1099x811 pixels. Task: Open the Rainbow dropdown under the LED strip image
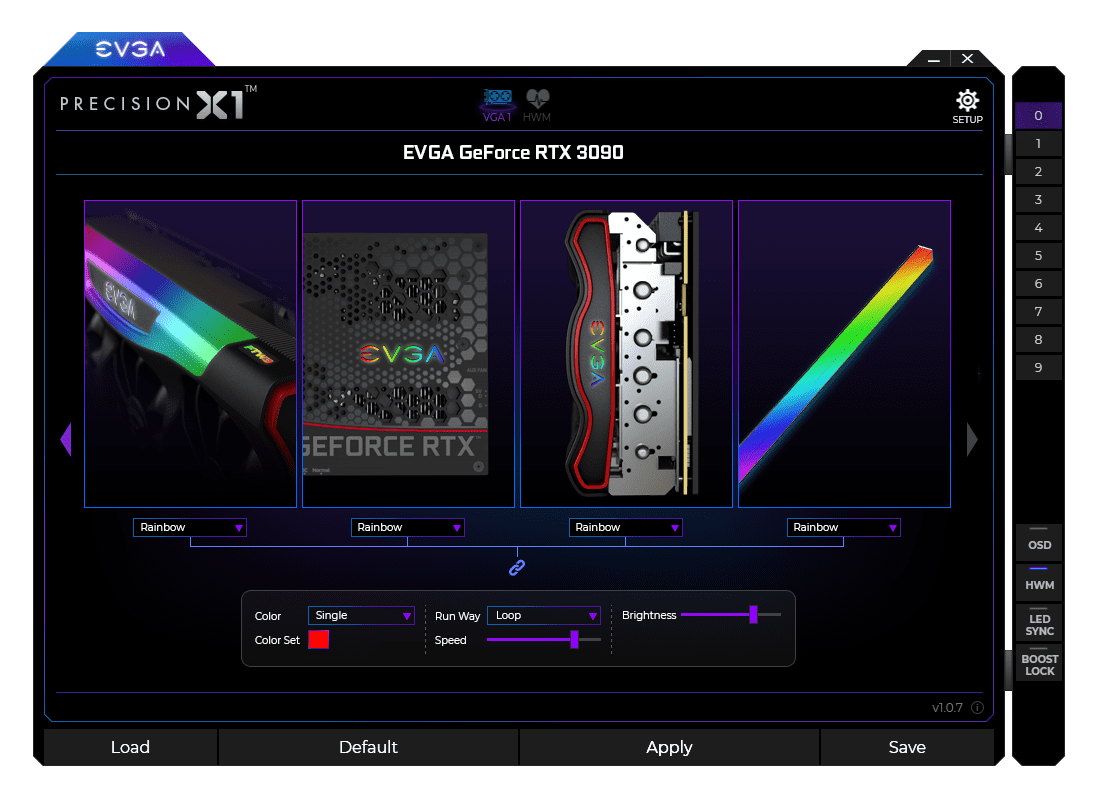(843, 527)
